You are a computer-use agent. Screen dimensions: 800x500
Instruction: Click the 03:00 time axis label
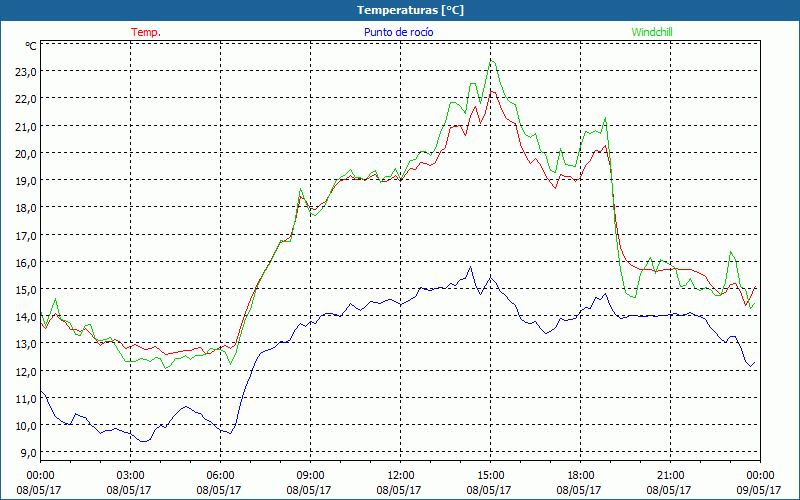(130, 475)
